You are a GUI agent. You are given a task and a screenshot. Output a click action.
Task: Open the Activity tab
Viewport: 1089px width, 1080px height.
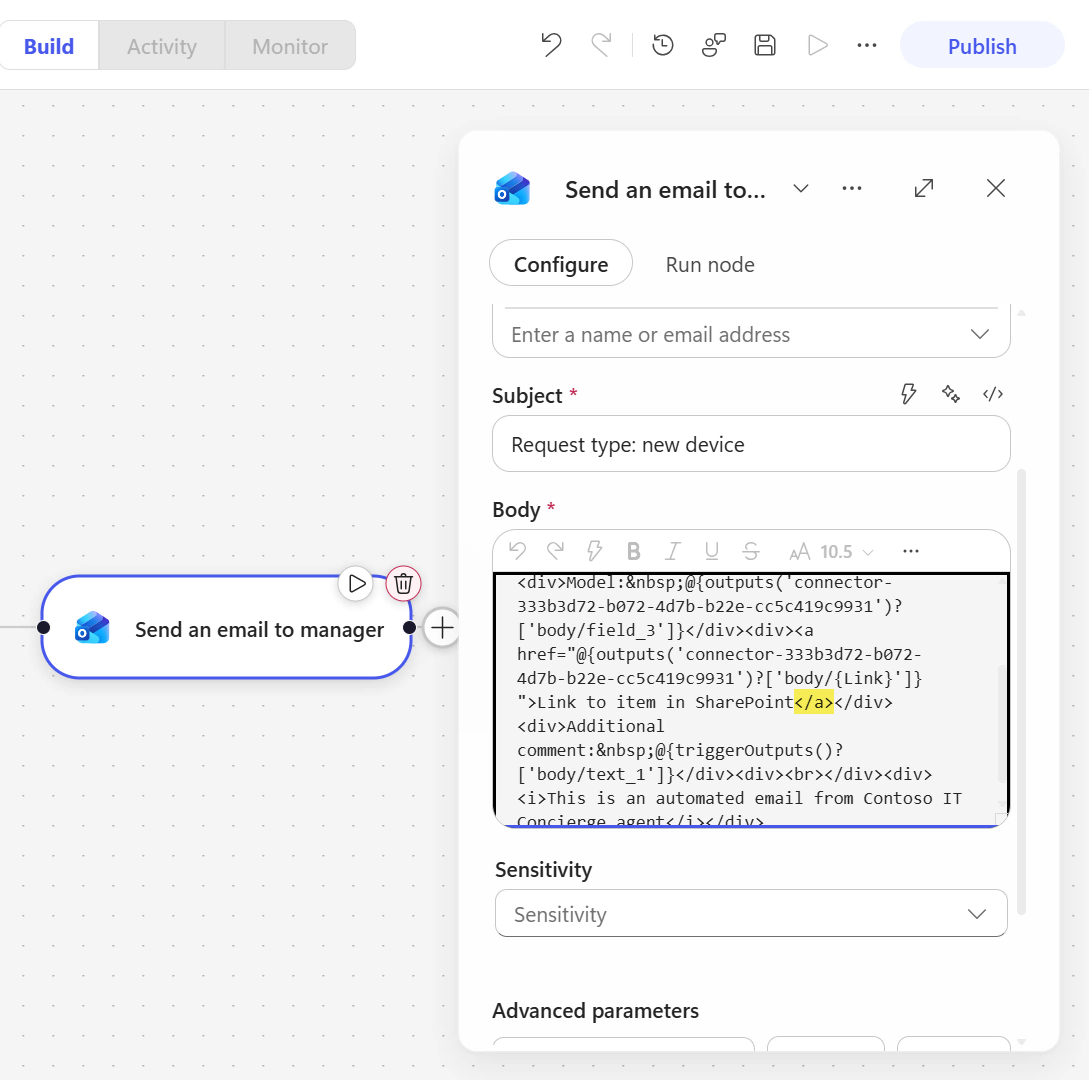162,46
